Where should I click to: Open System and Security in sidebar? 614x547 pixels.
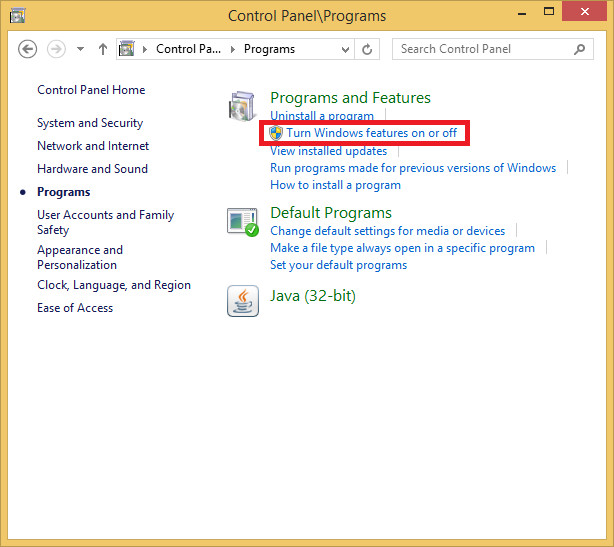coord(90,123)
